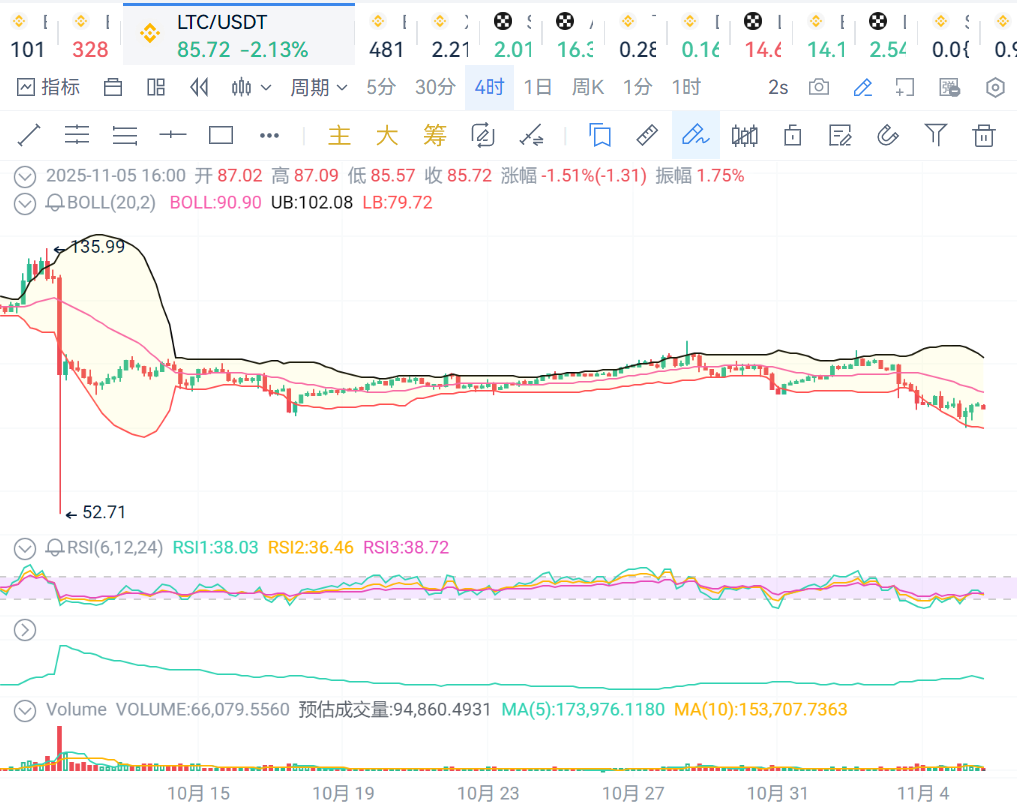
Task: Click the 主 main-force indicator button
Action: (340, 135)
